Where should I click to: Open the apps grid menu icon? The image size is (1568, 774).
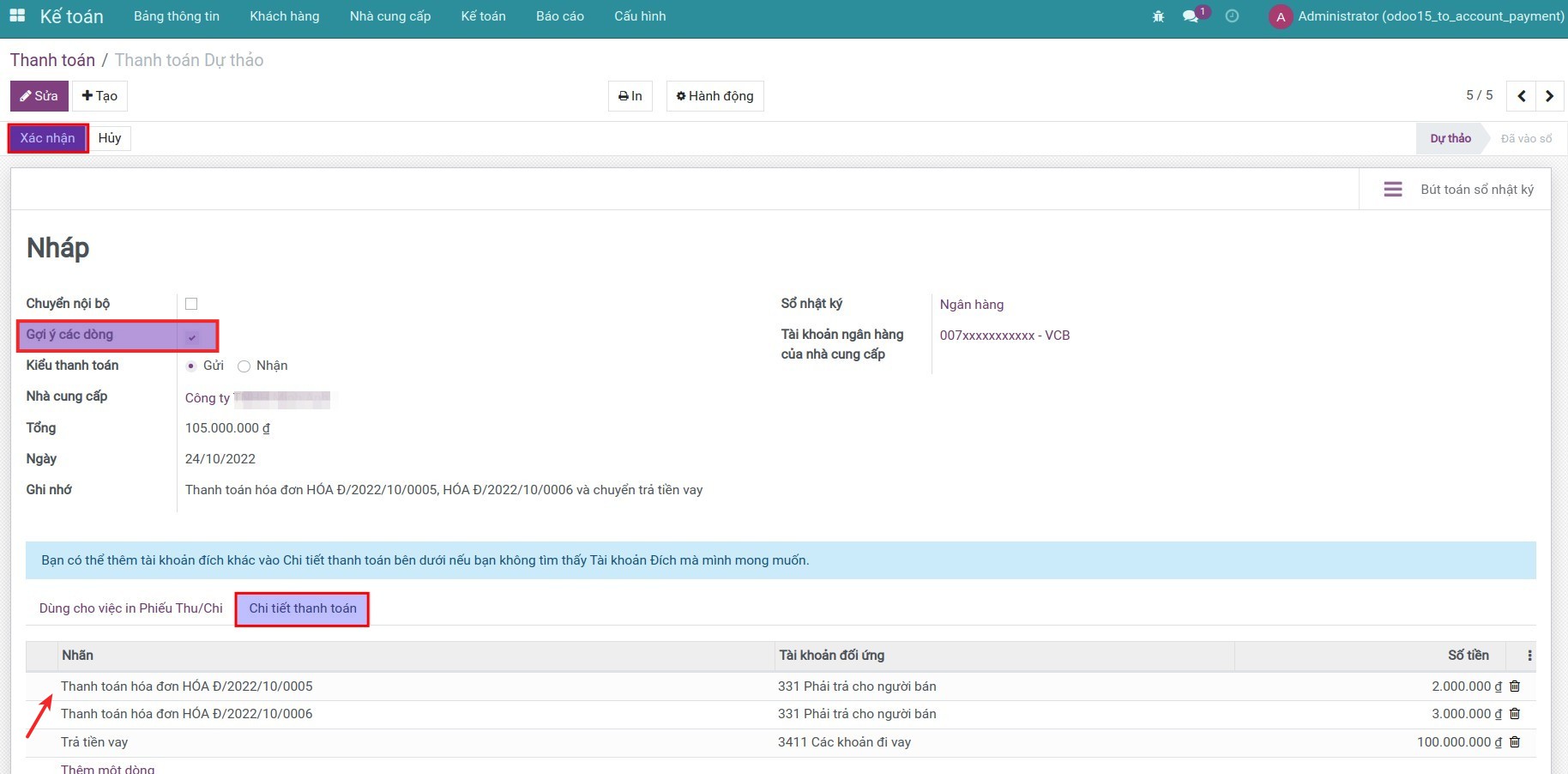[x=17, y=16]
